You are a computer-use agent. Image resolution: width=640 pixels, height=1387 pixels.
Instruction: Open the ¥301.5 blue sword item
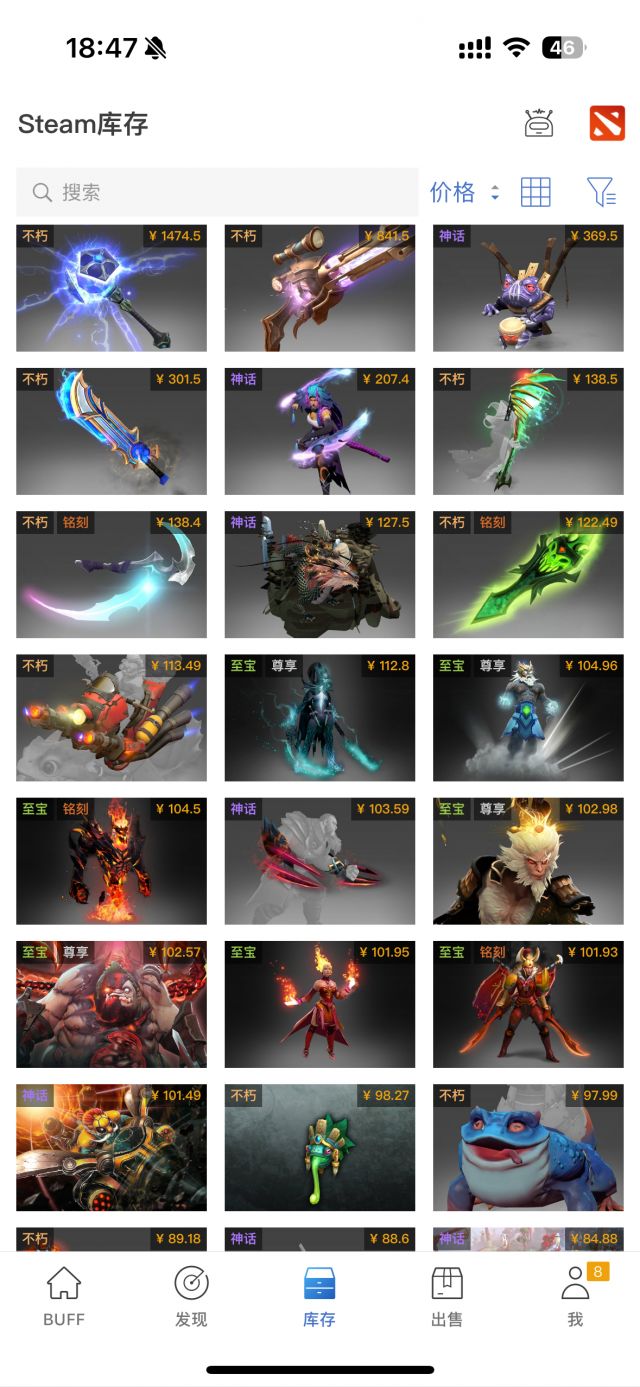pyautogui.click(x=111, y=431)
